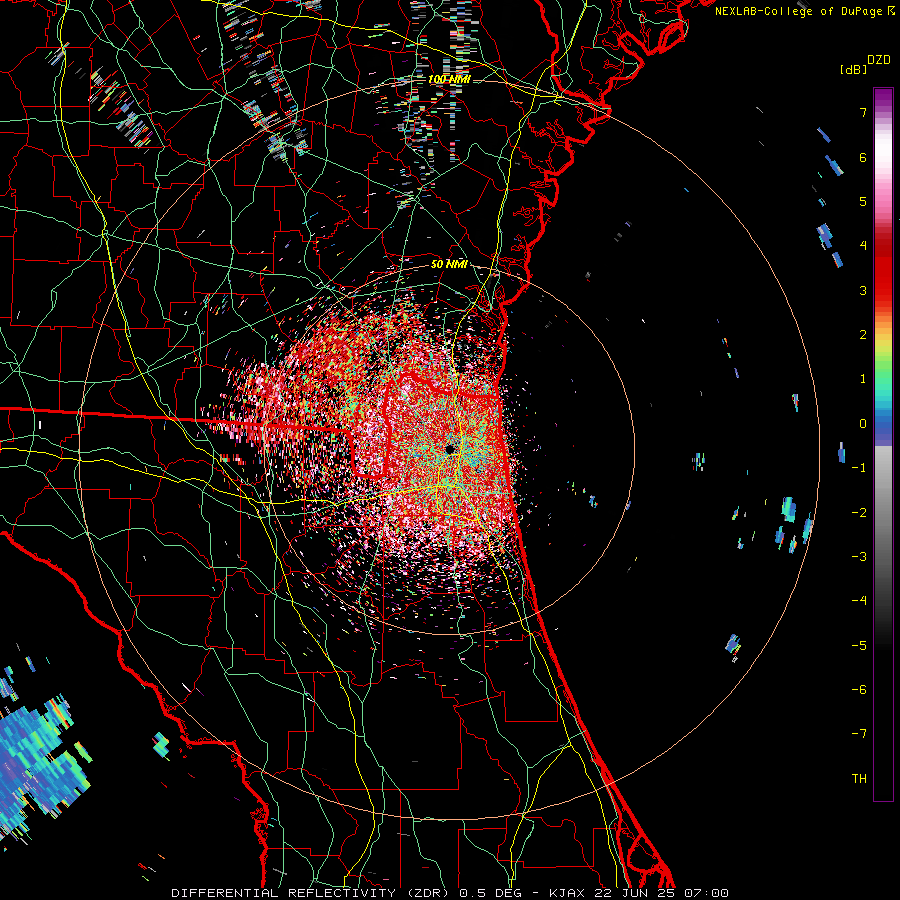900x900 pixels.
Task: Click the DZD color bar title
Action: point(879,60)
